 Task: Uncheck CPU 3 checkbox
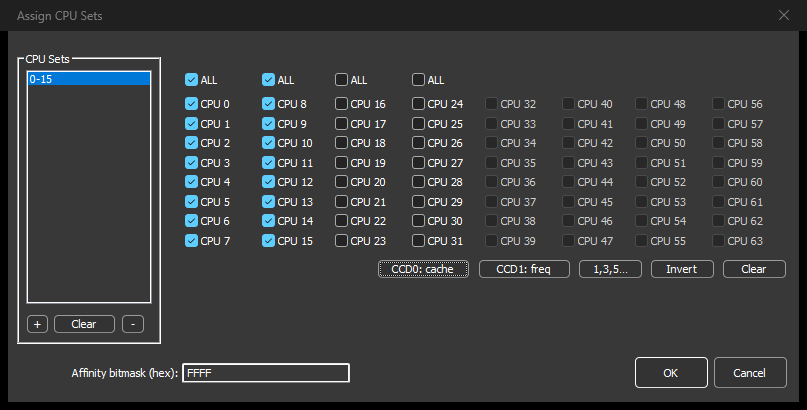(191, 163)
